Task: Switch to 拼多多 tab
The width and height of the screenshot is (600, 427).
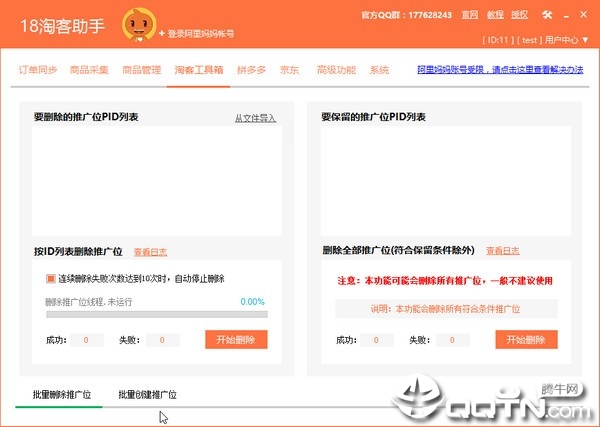Action: [x=251, y=70]
